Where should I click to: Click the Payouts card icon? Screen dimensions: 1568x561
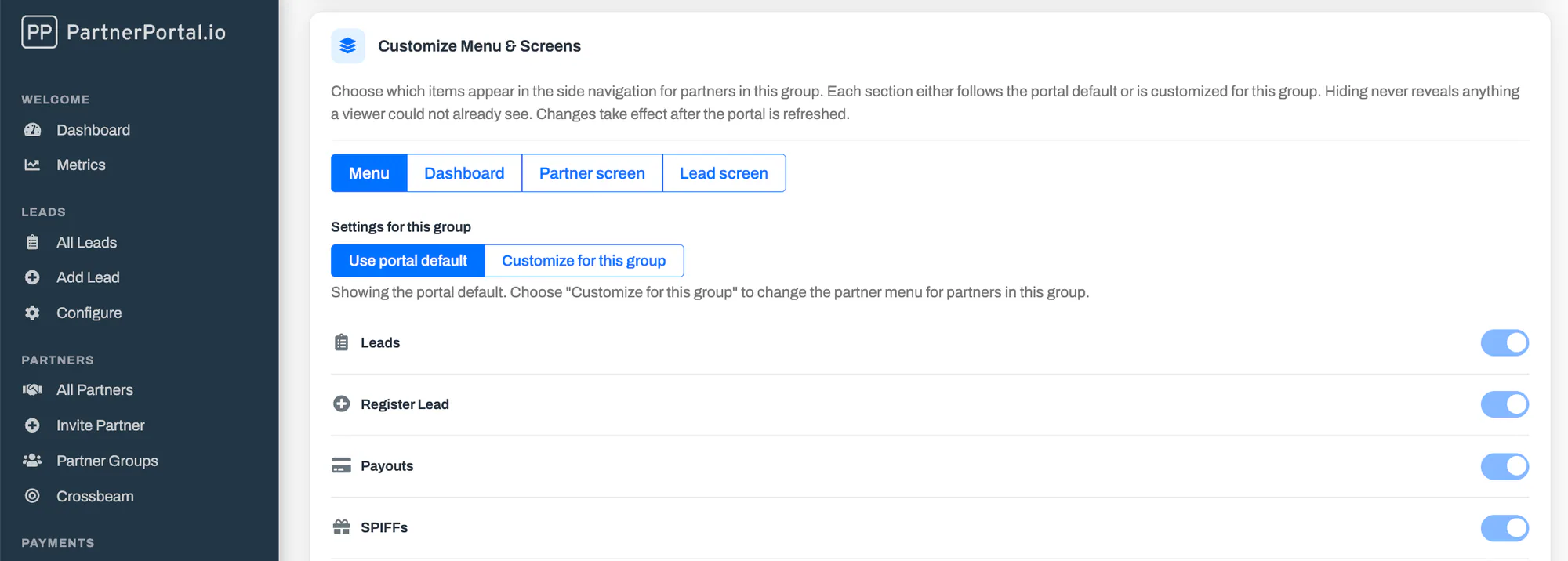[342, 465]
